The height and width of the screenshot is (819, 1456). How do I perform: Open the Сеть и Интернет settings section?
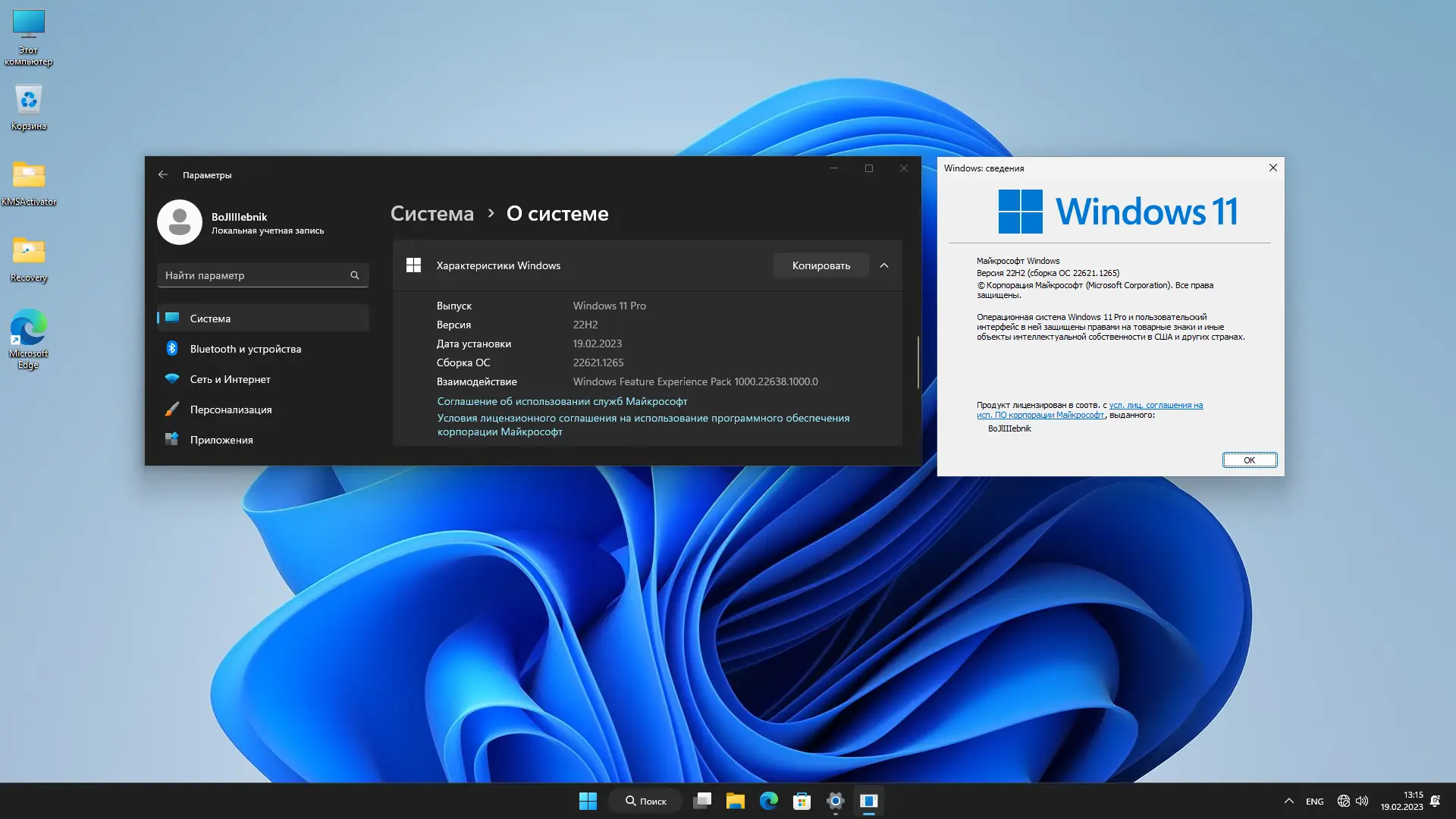230,379
